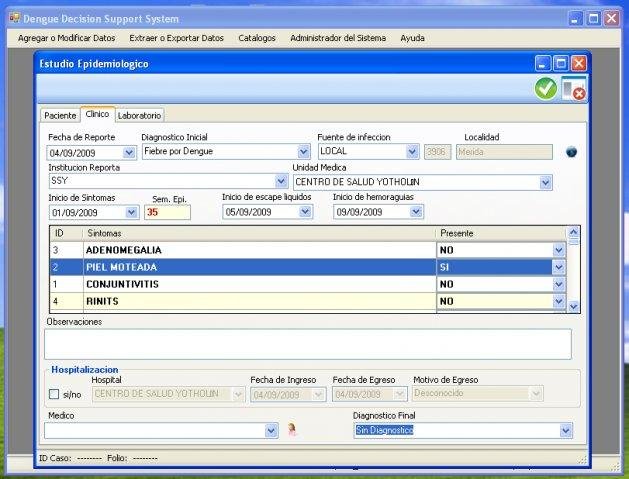
Task: Open the Administrador del Sistema menu
Action: tap(338, 38)
